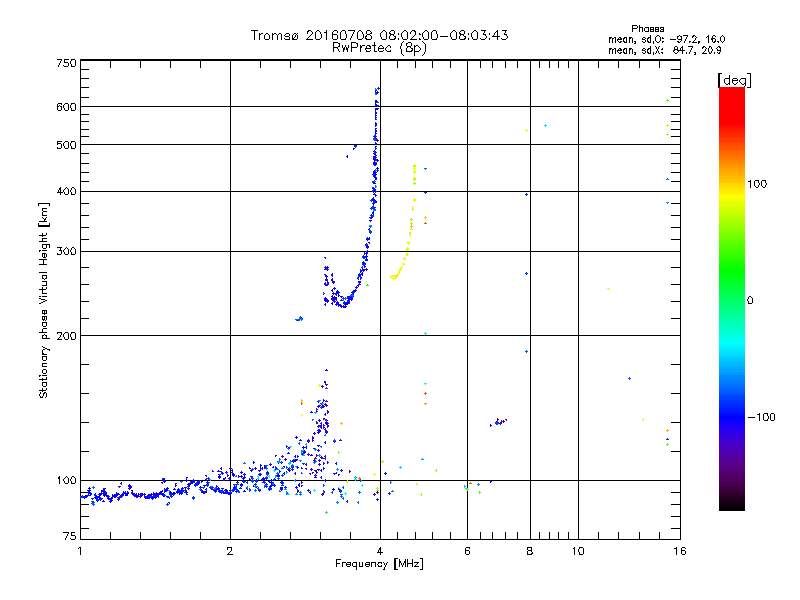Click the x-axis tick label '1'
This screenshot has height=600, width=800.
[x=80, y=551]
